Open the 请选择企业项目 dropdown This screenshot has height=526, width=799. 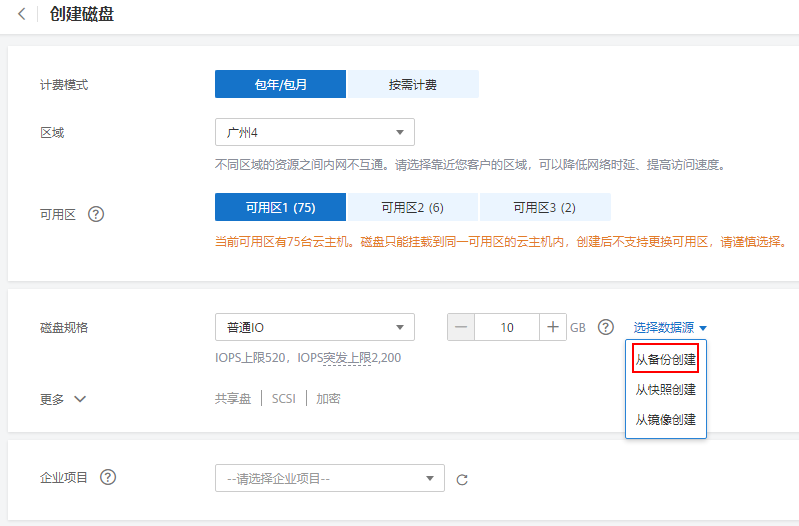pos(329,478)
